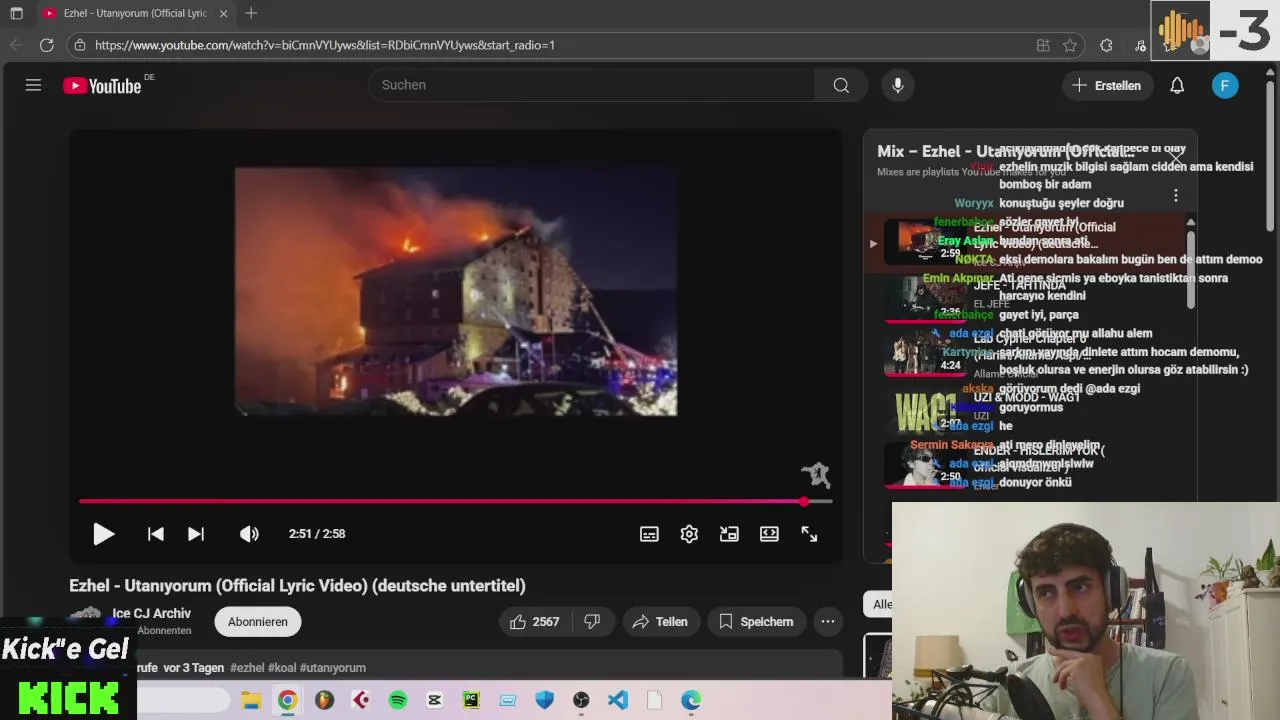Open FL Studio from the taskbar
Screen dimensions: 1280x720
(x=324, y=700)
